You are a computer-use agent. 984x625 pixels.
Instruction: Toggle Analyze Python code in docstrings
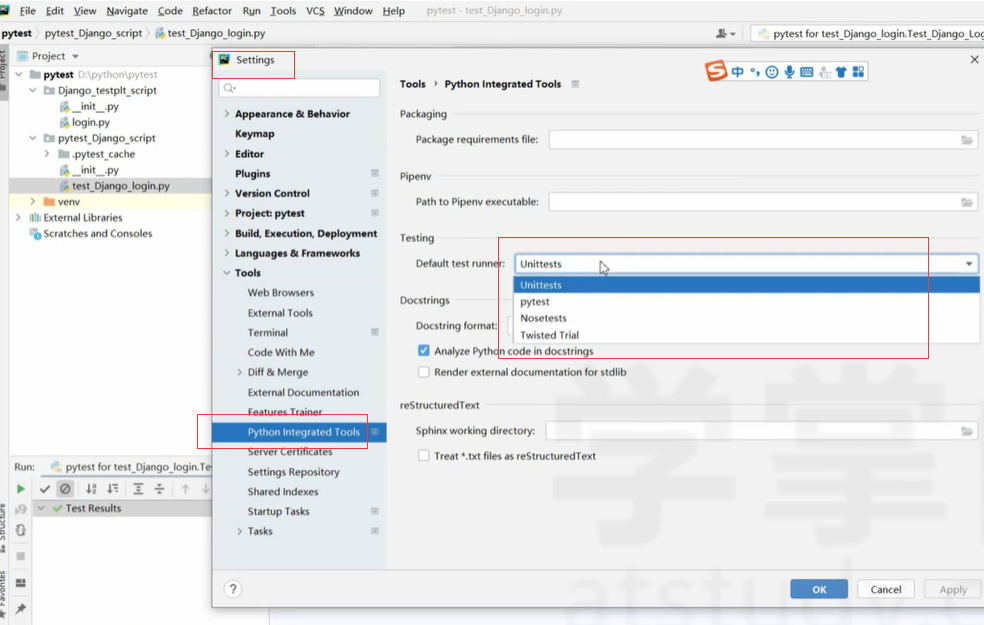424,351
